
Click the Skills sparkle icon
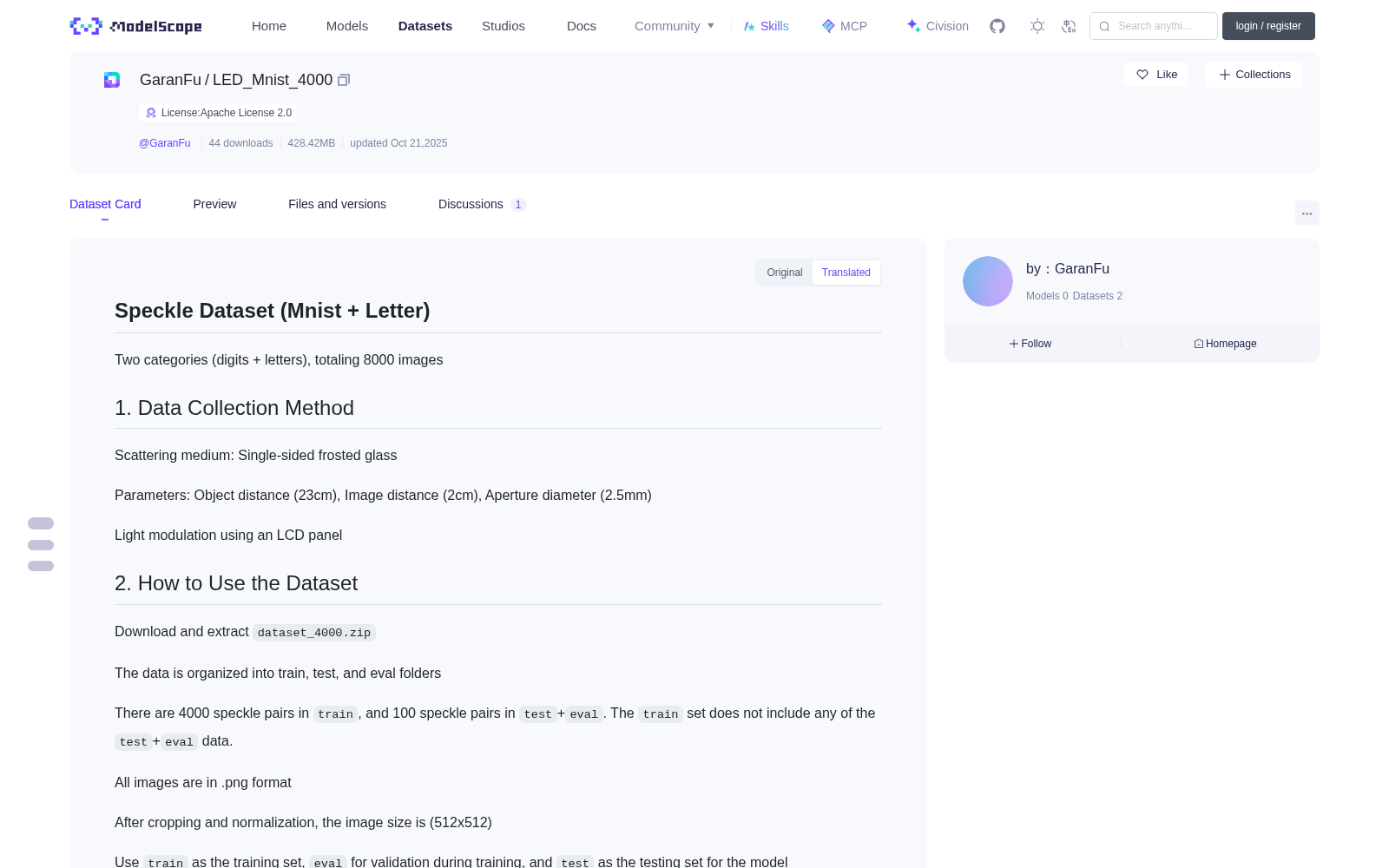(749, 26)
